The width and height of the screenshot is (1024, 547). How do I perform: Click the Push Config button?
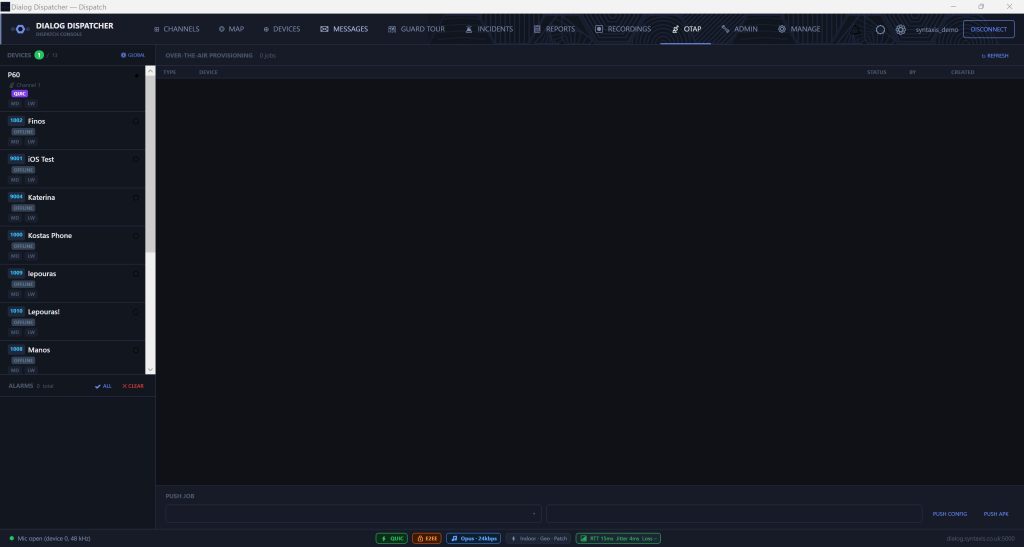tap(950, 514)
